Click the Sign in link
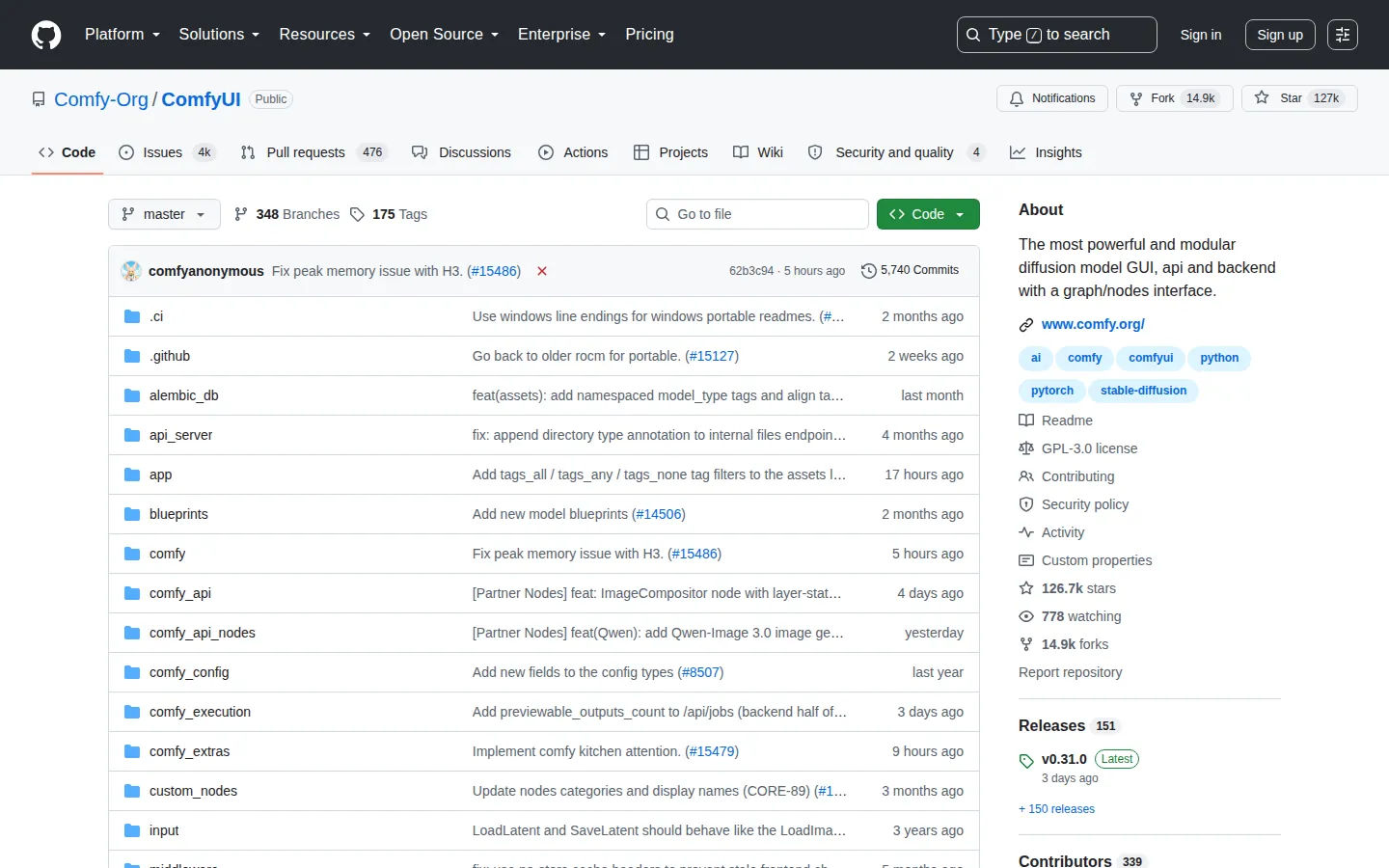The image size is (1389, 868). click(1201, 35)
